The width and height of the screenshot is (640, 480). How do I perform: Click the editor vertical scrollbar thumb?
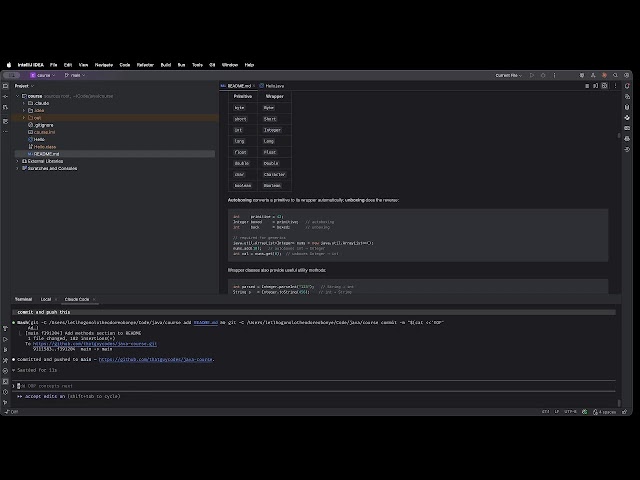coord(619,136)
